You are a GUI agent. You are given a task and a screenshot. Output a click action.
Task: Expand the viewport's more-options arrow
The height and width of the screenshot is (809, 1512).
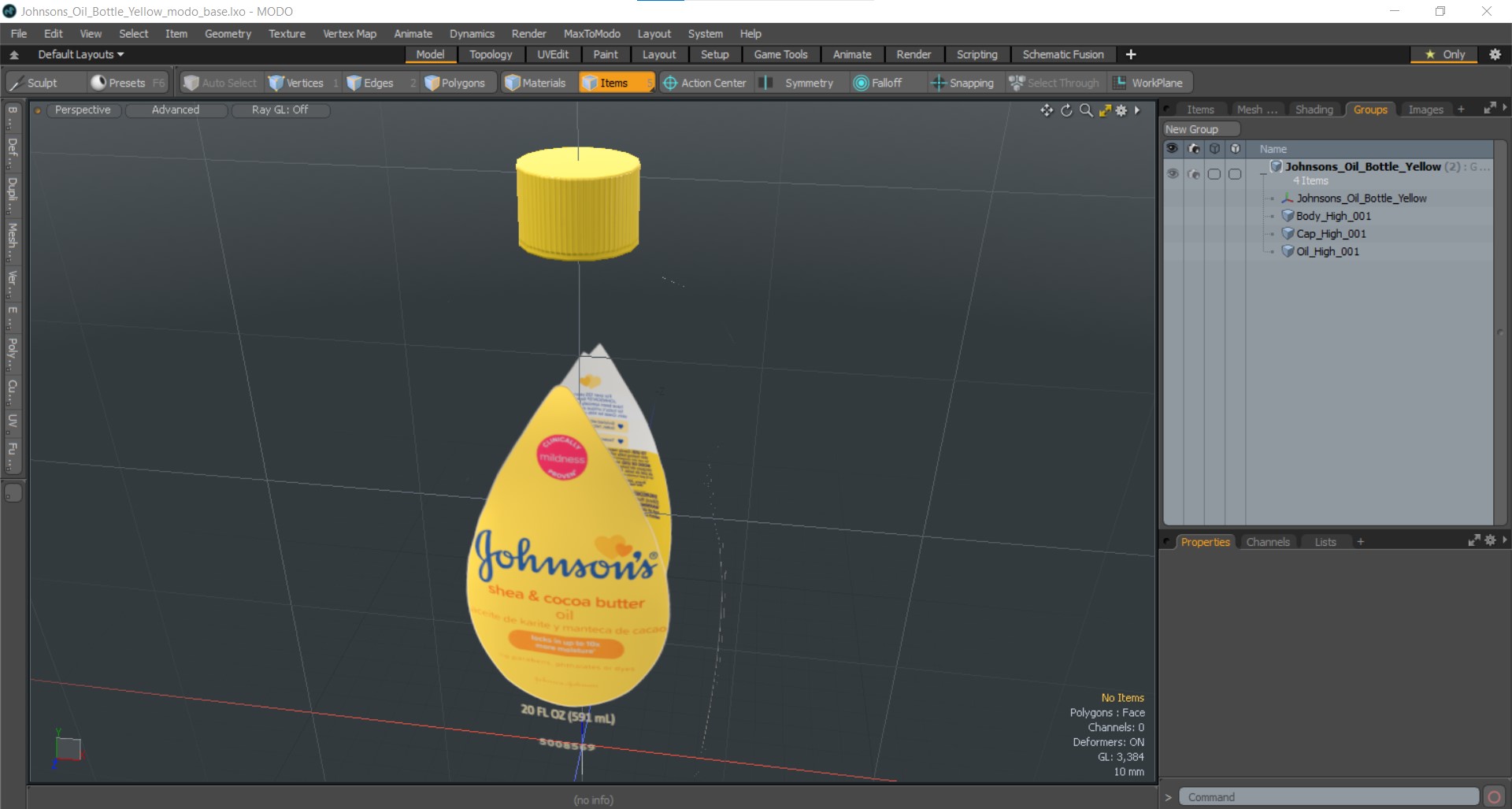click(x=1137, y=110)
